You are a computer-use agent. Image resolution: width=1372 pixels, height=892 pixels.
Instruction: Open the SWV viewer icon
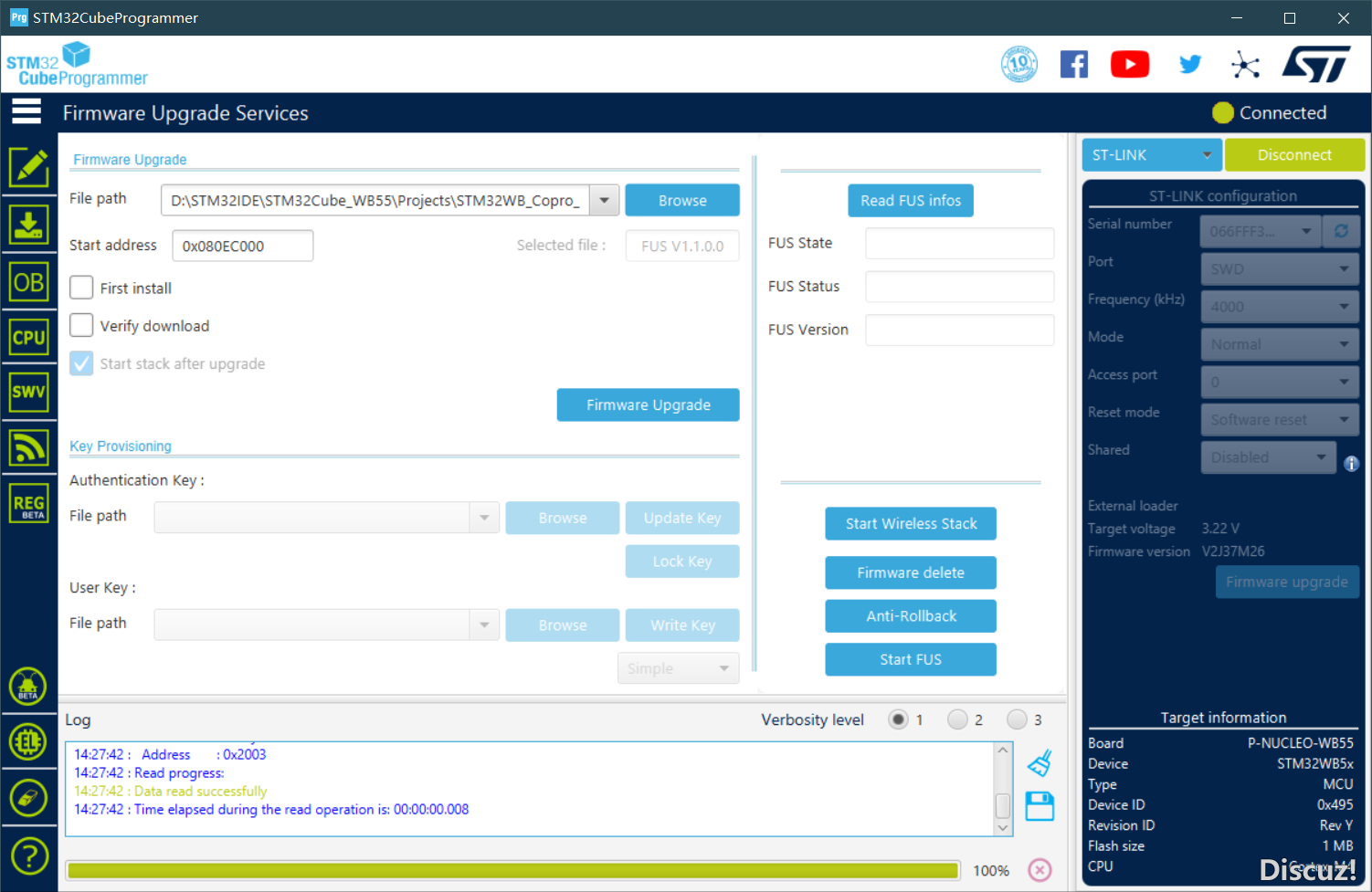pos(29,392)
